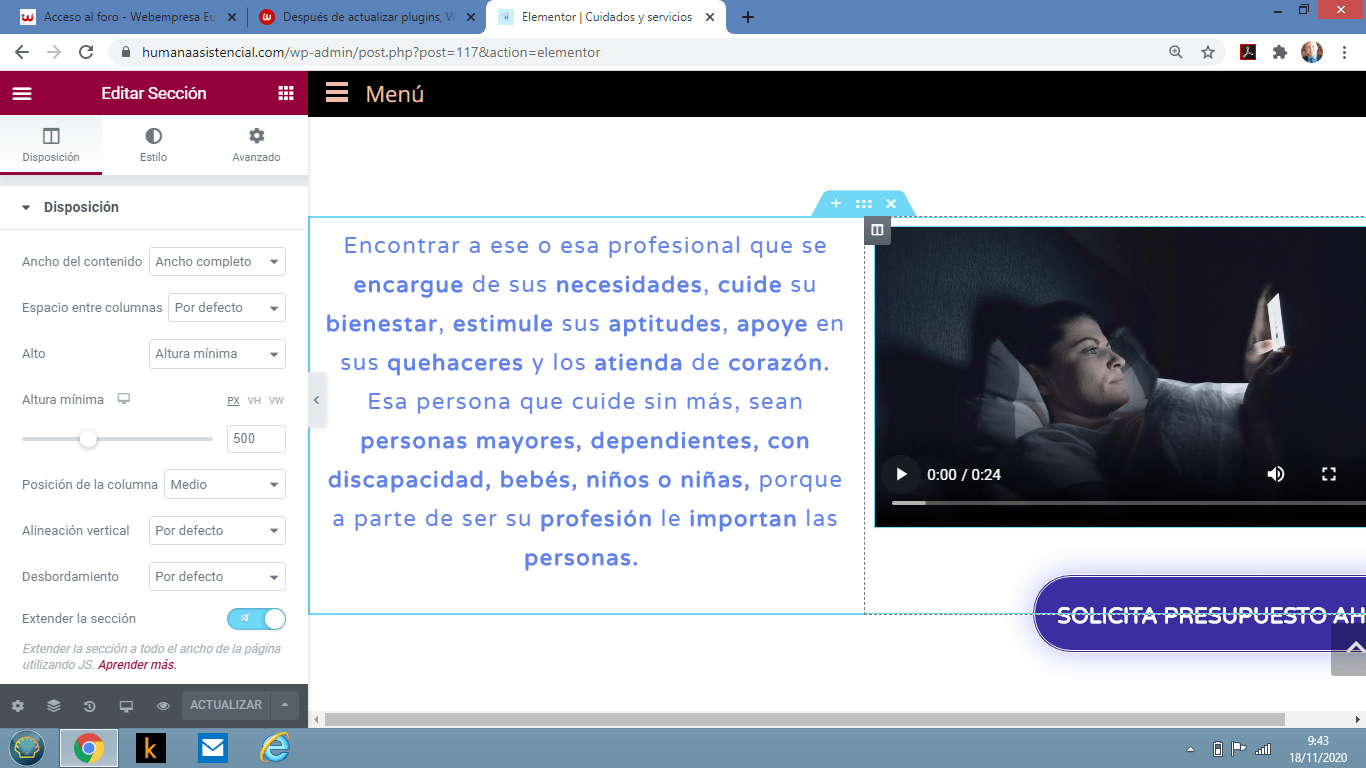
Task: Select the VW unit for Altura mínima
Action: 276,400
